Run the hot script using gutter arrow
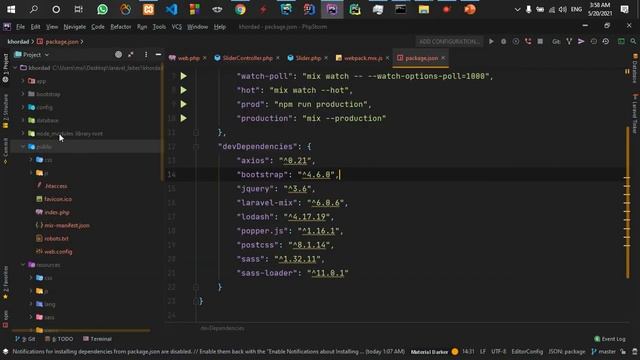Viewport: 640px width, 360px height. pyautogui.click(x=184, y=90)
